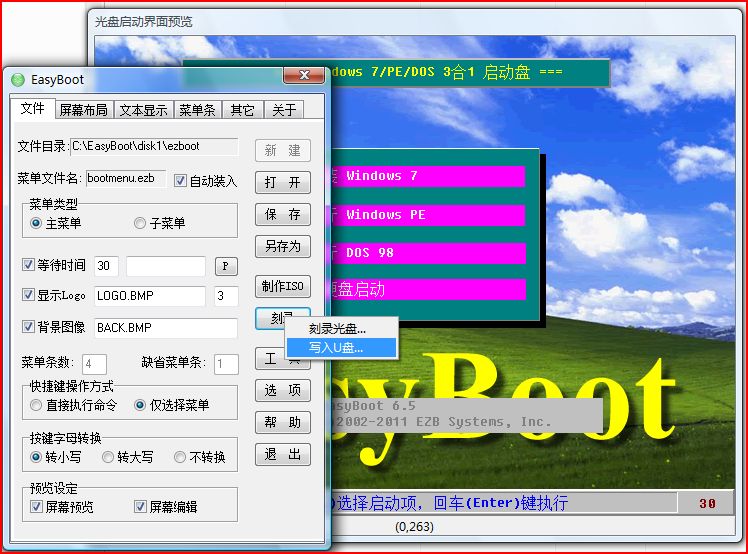This screenshot has width=748, height=554.
Task: Click the BACK.BMP background image field
Action: (x=165, y=327)
